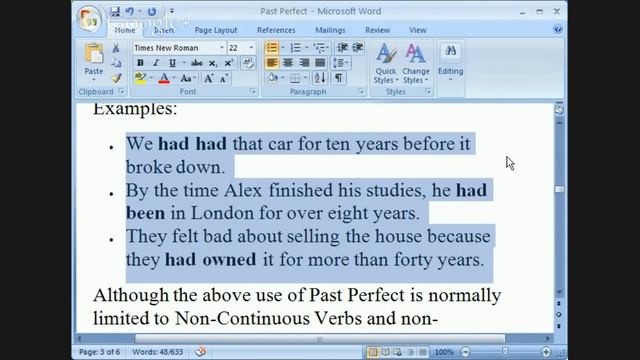This screenshot has width=640, height=360.
Task: Justify the selected text
Action: point(320,63)
